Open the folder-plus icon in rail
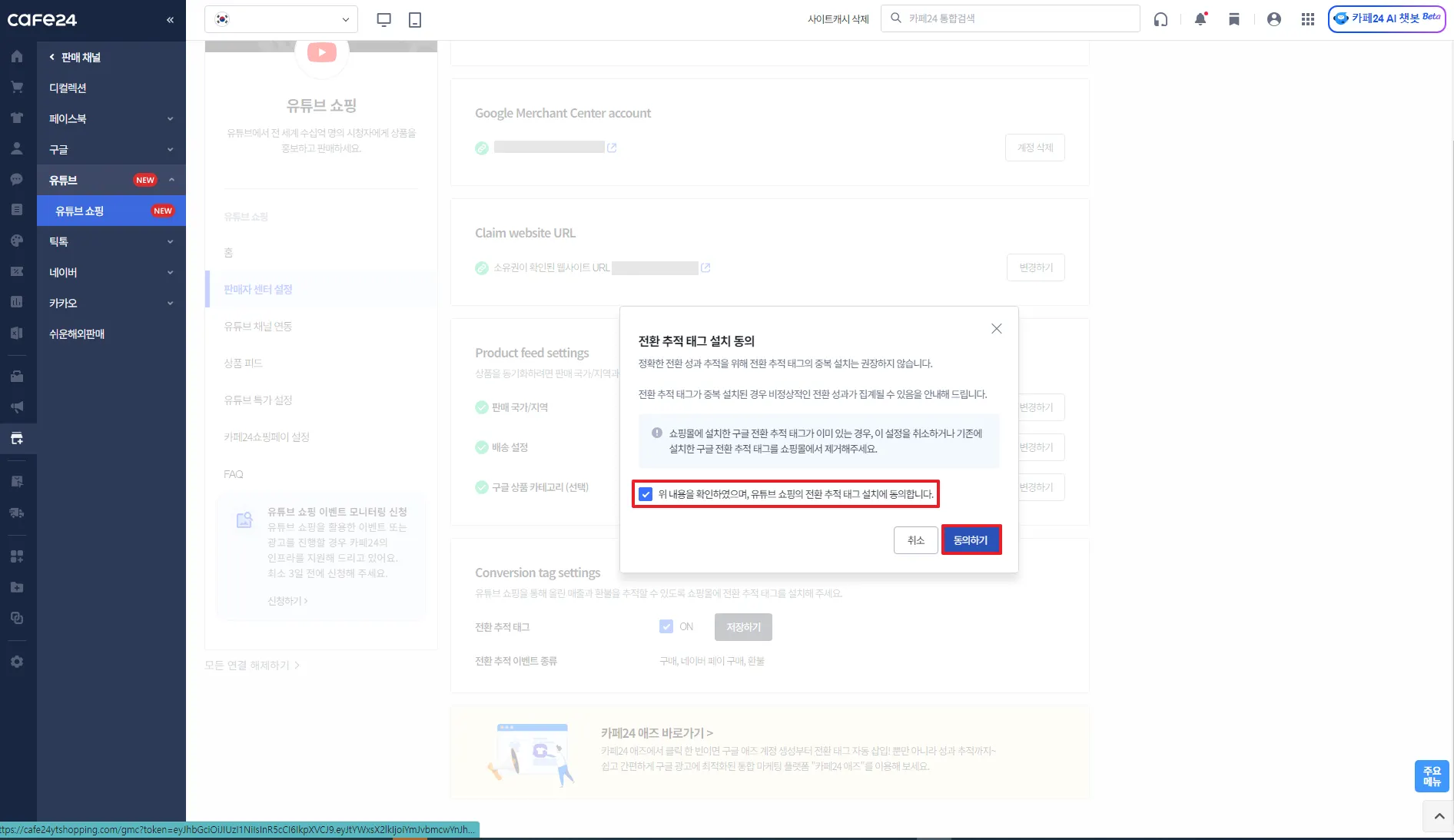1454x840 pixels. 17,587
